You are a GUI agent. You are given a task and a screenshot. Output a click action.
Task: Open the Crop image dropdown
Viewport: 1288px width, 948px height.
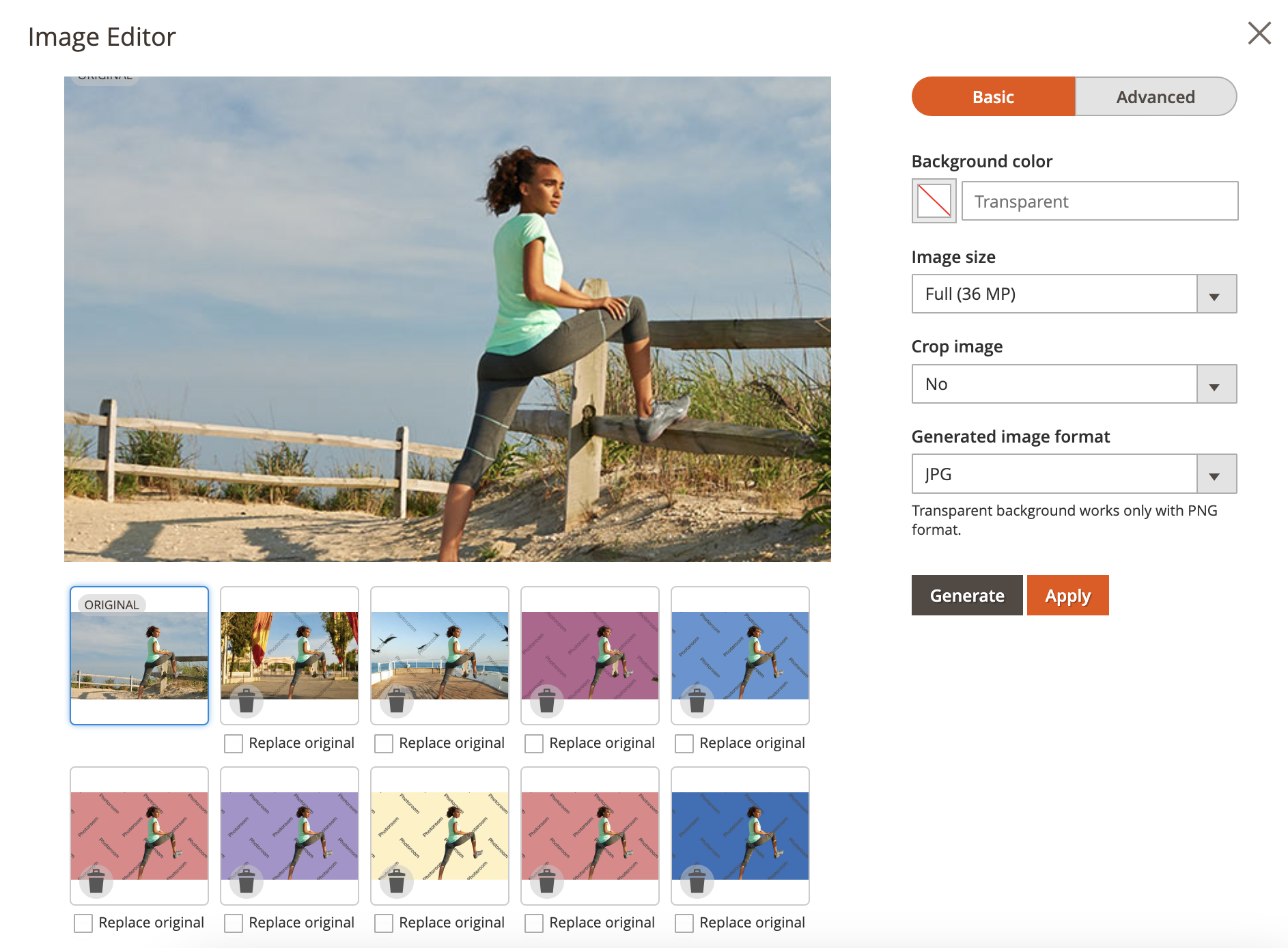tap(1214, 384)
